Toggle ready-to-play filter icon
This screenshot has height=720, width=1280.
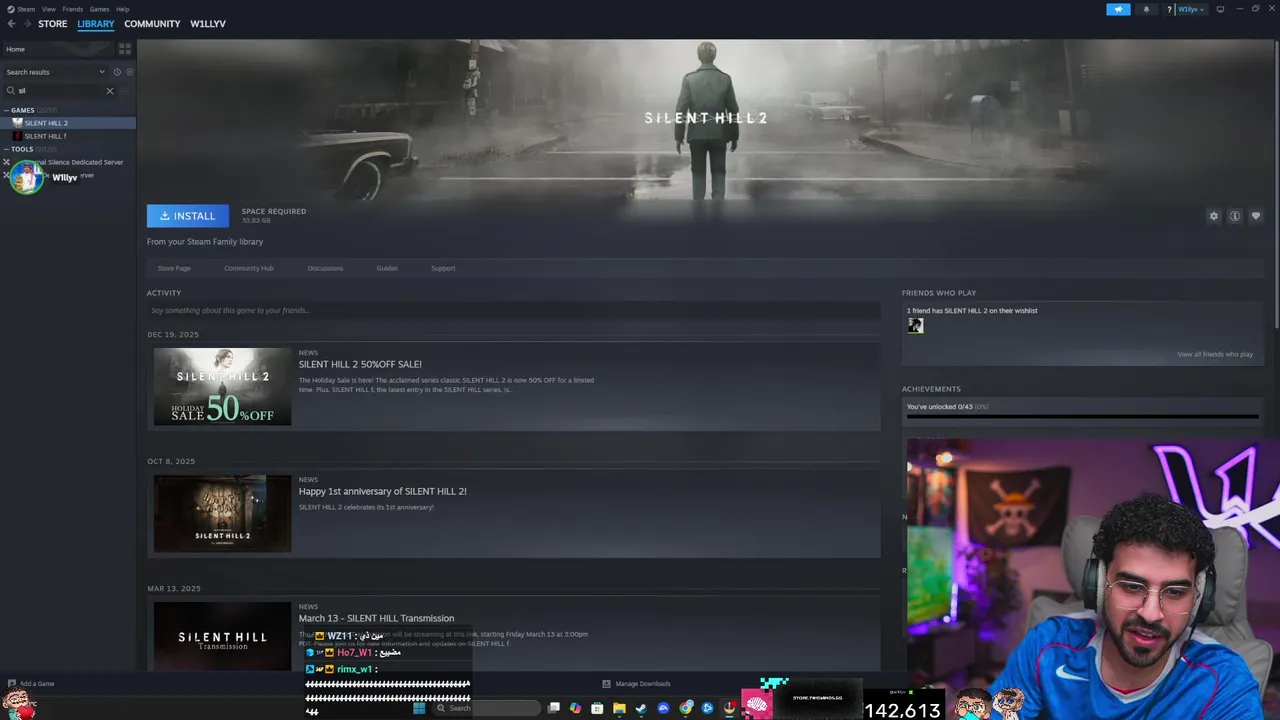(x=129, y=72)
